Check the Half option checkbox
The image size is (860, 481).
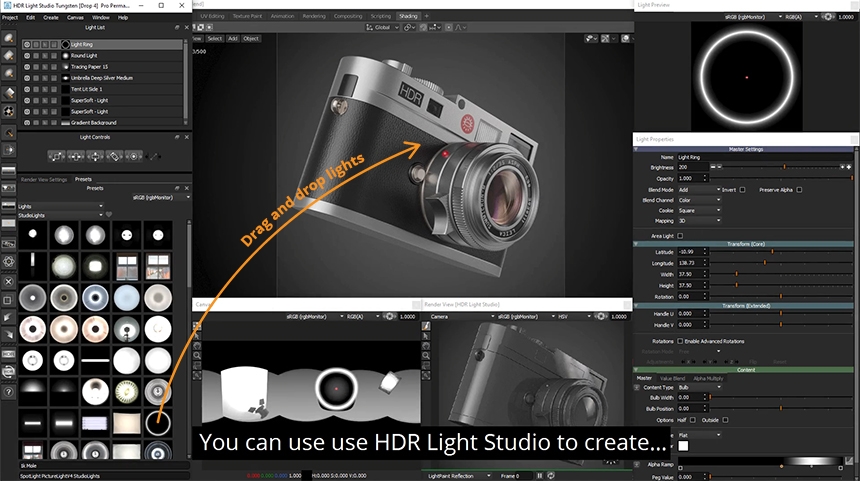(x=693, y=420)
